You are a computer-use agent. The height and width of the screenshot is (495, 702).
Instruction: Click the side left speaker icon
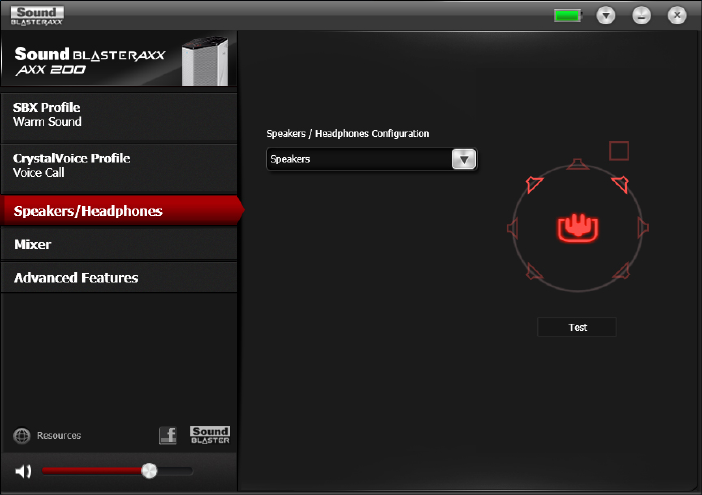pos(513,228)
